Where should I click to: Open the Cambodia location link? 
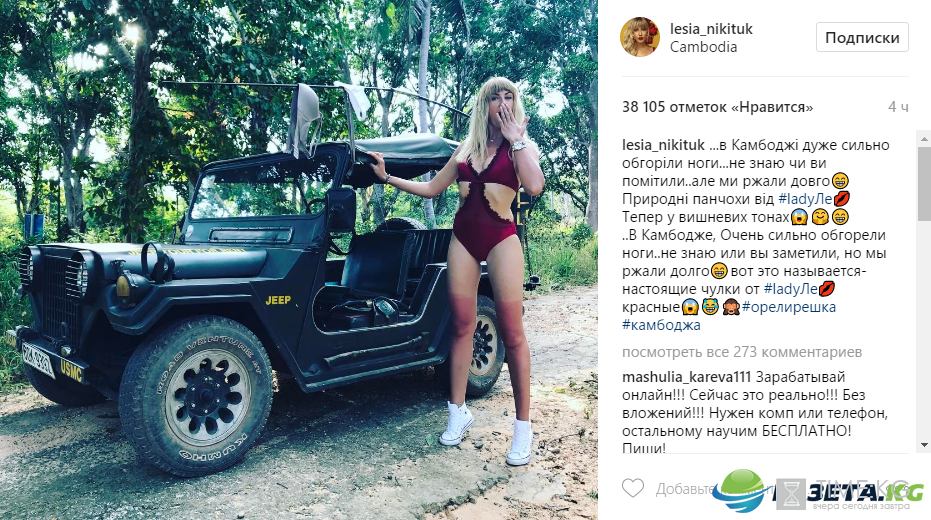(703, 47)
